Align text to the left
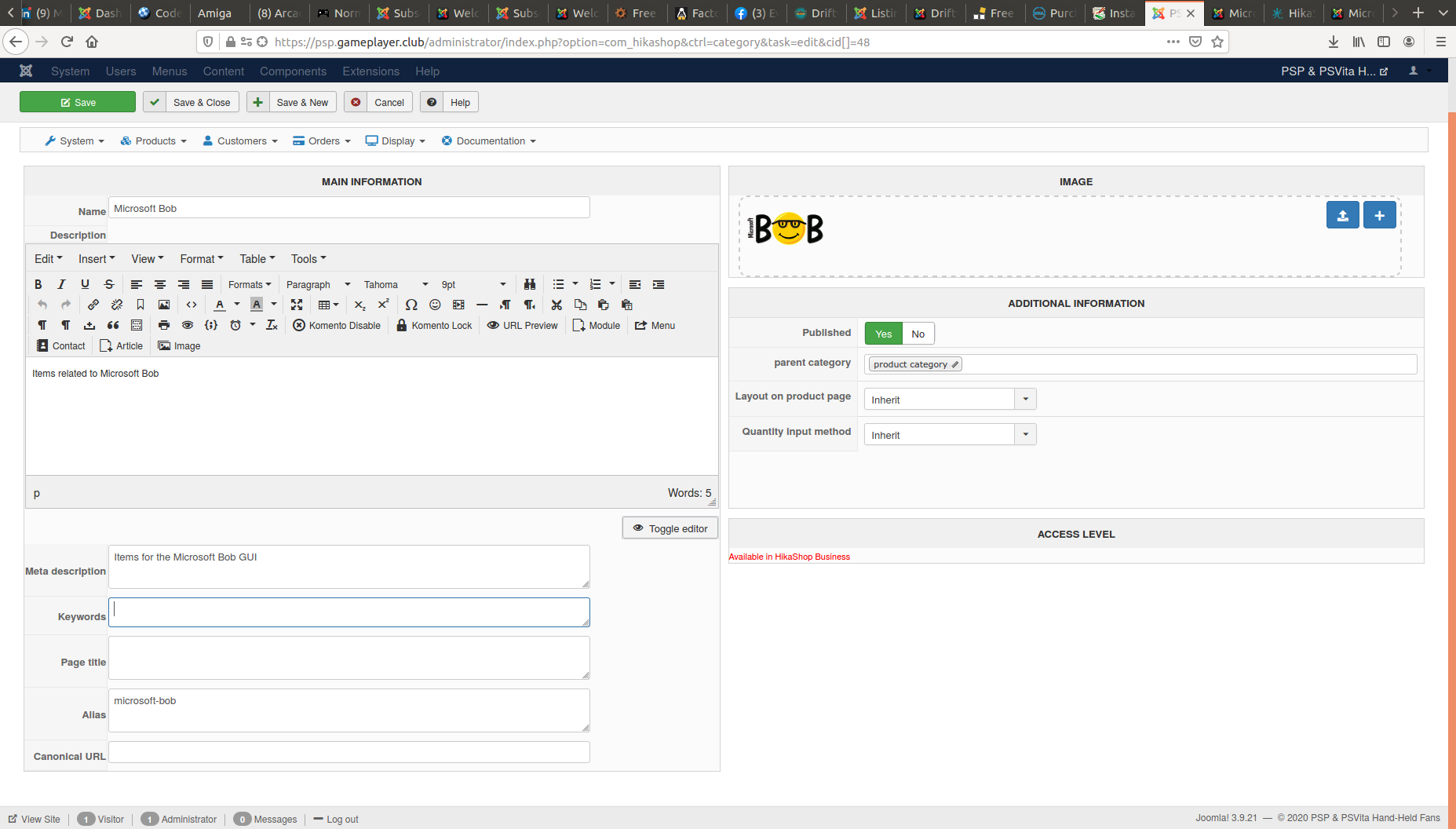 click(x=137, y=284)
